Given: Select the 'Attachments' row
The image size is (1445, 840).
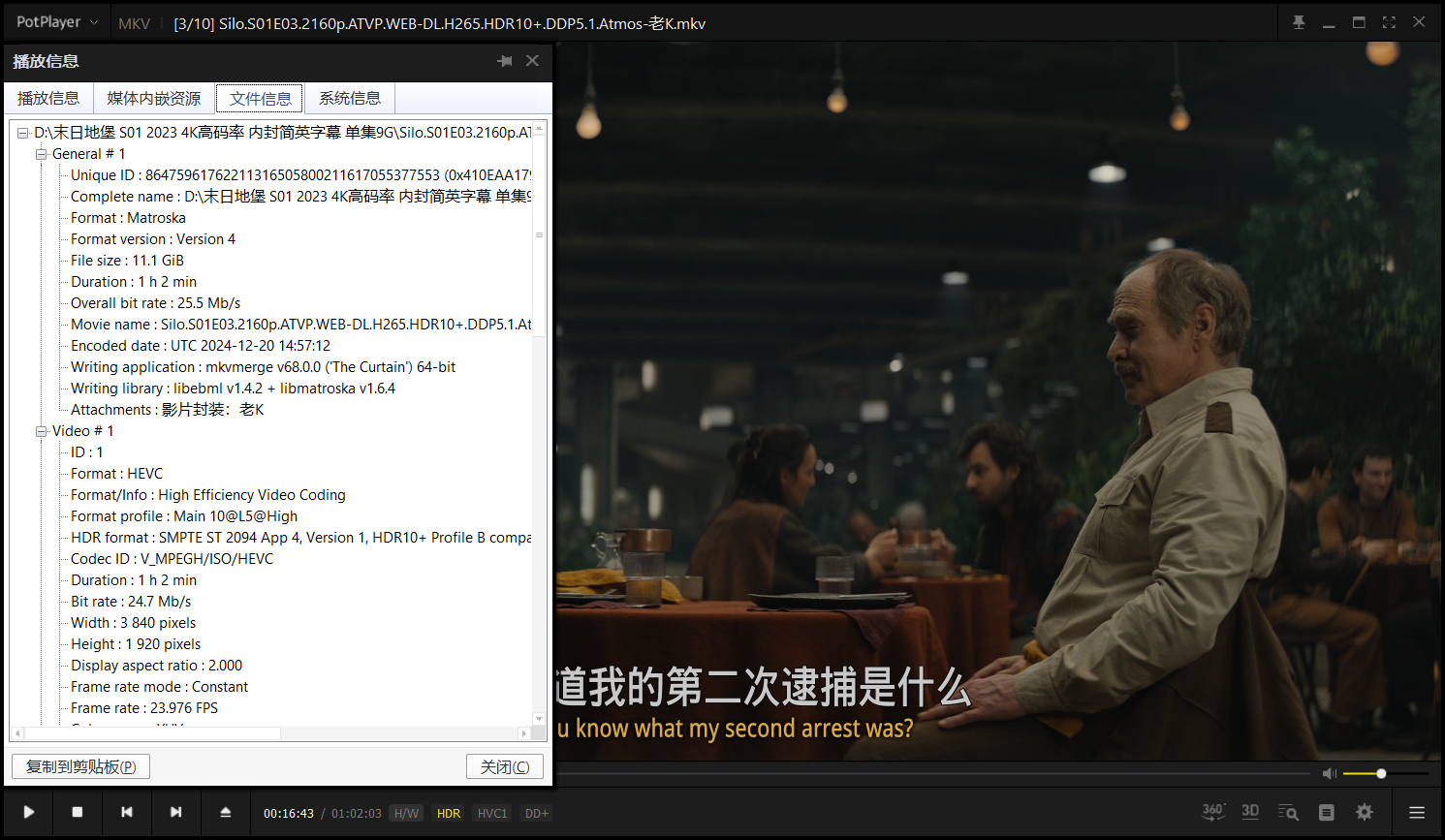Looking at the screenshot, I should tap(167, 410).
